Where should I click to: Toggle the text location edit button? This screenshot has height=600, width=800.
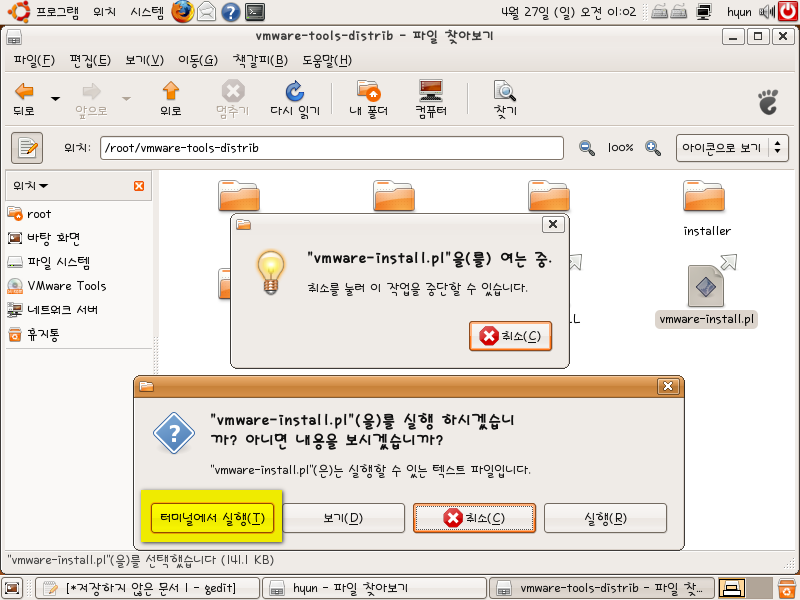coord(27,148)
